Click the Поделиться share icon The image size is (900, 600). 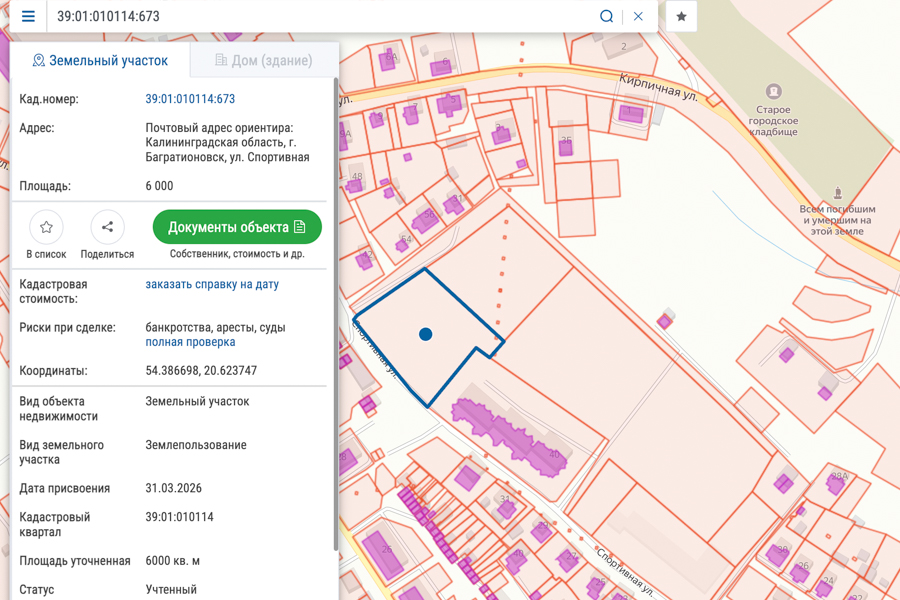[107, 227]
